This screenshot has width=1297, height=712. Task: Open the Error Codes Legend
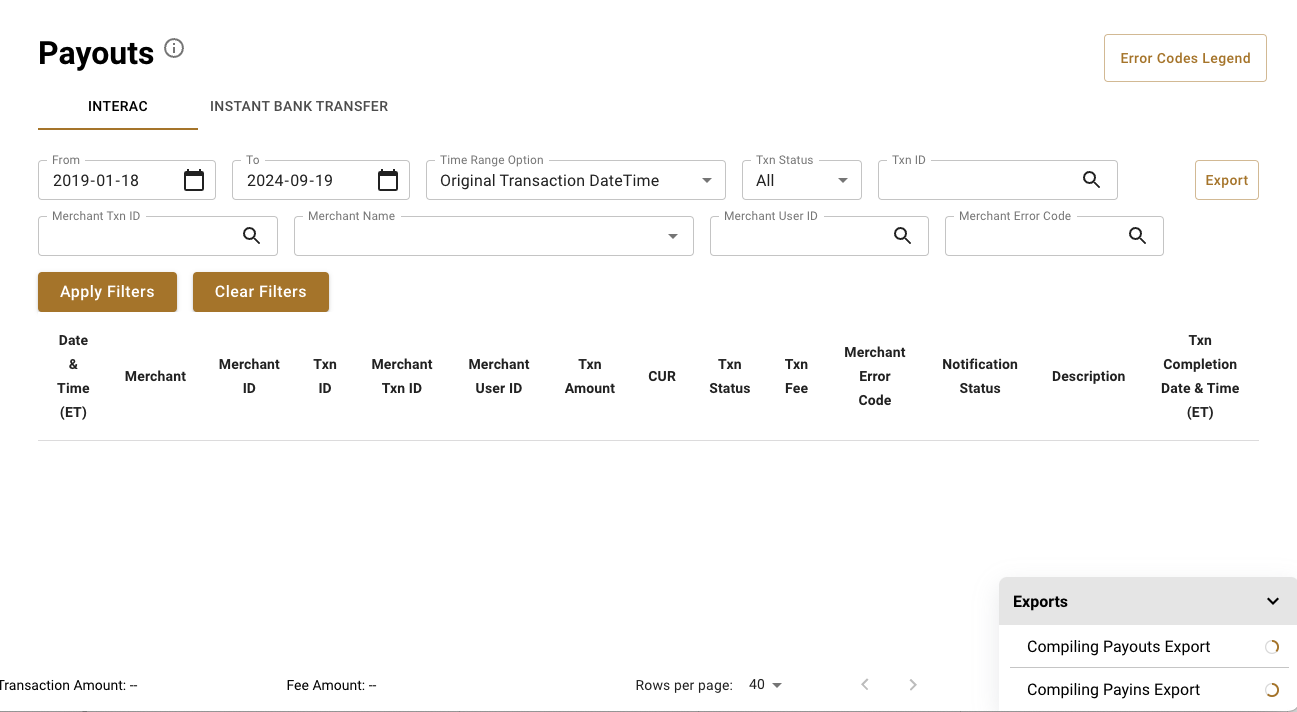coord(1185,57)
